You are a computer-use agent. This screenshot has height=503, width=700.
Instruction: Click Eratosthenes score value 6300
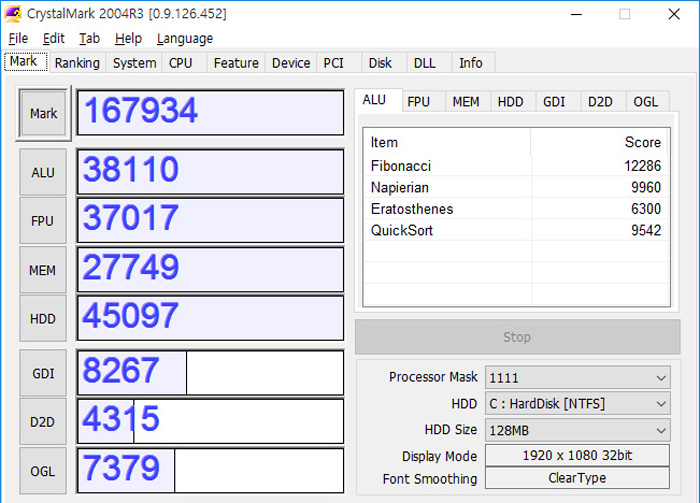(646, 209)
